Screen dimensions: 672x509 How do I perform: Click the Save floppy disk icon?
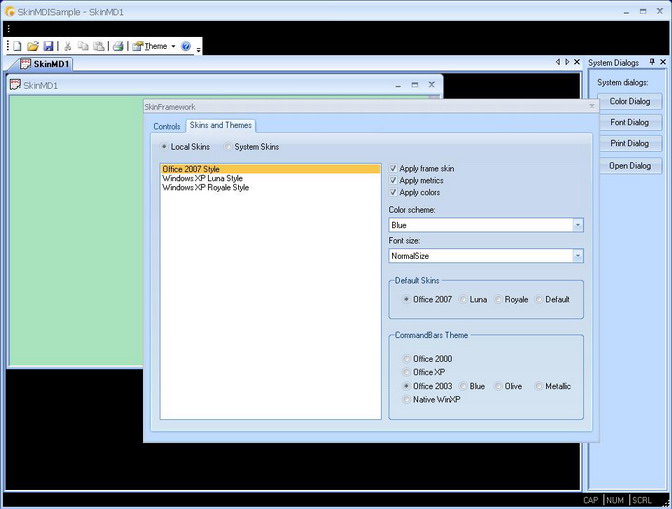(x=48, y=46)
